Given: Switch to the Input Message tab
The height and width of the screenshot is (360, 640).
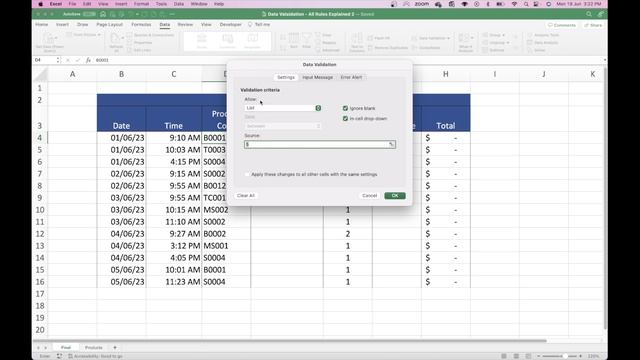Looking at the screenshot, I should (x=318, y=77).
